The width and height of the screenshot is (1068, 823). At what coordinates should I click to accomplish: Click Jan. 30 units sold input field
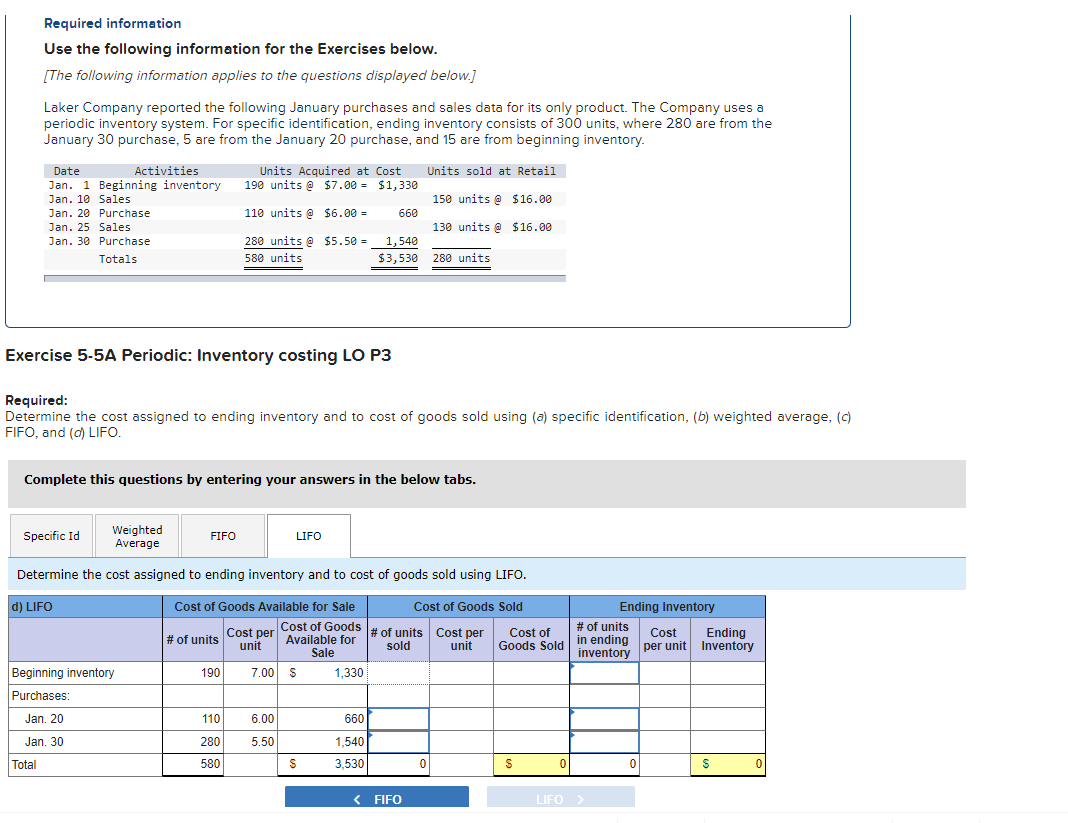[x=398, y=742]
